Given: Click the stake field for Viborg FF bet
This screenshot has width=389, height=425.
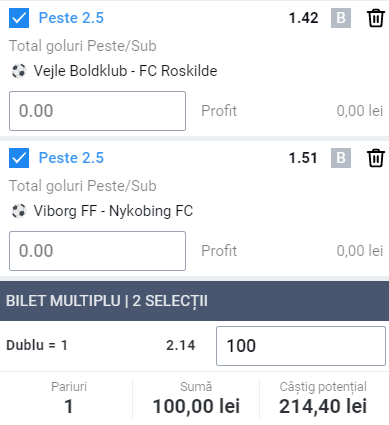Looking at the screenshot, I should pos(97,251).
